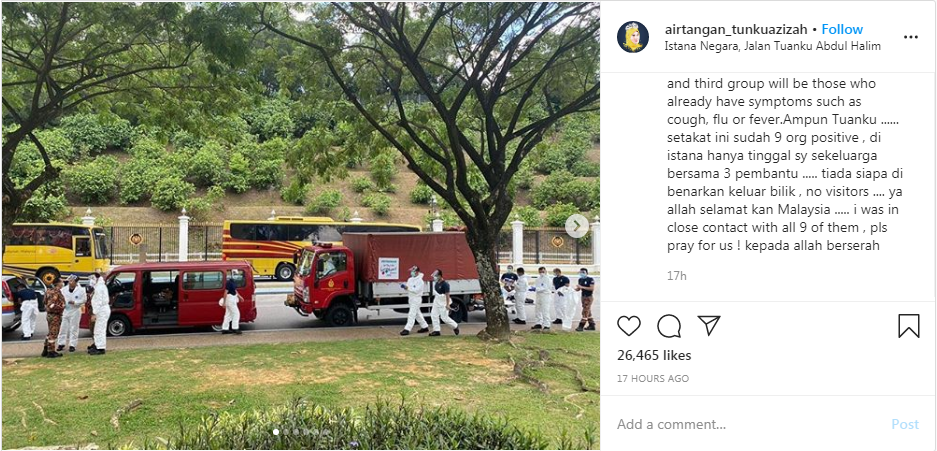The height and width of the screenshot is (451, 937).
Task: Share post using paper plane icon
Action: tap(709, 326)
